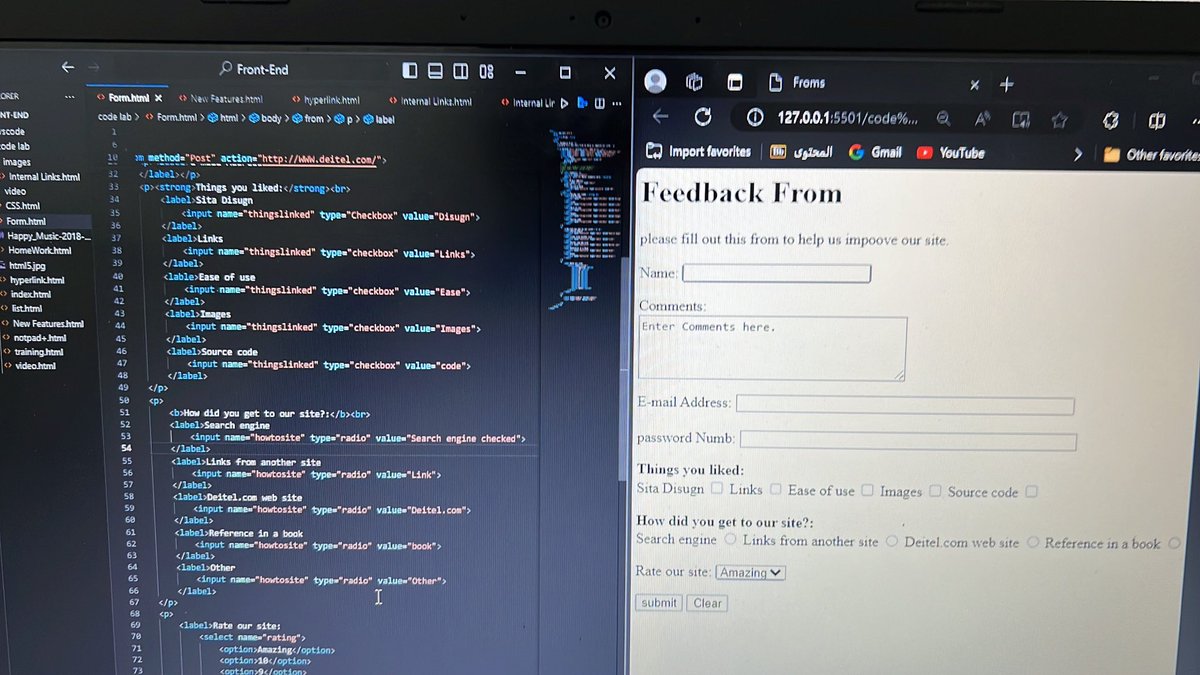The width and height of the screenshot is (1200, 675).
Task: Click the submit button on form
Action: (659, 603)
